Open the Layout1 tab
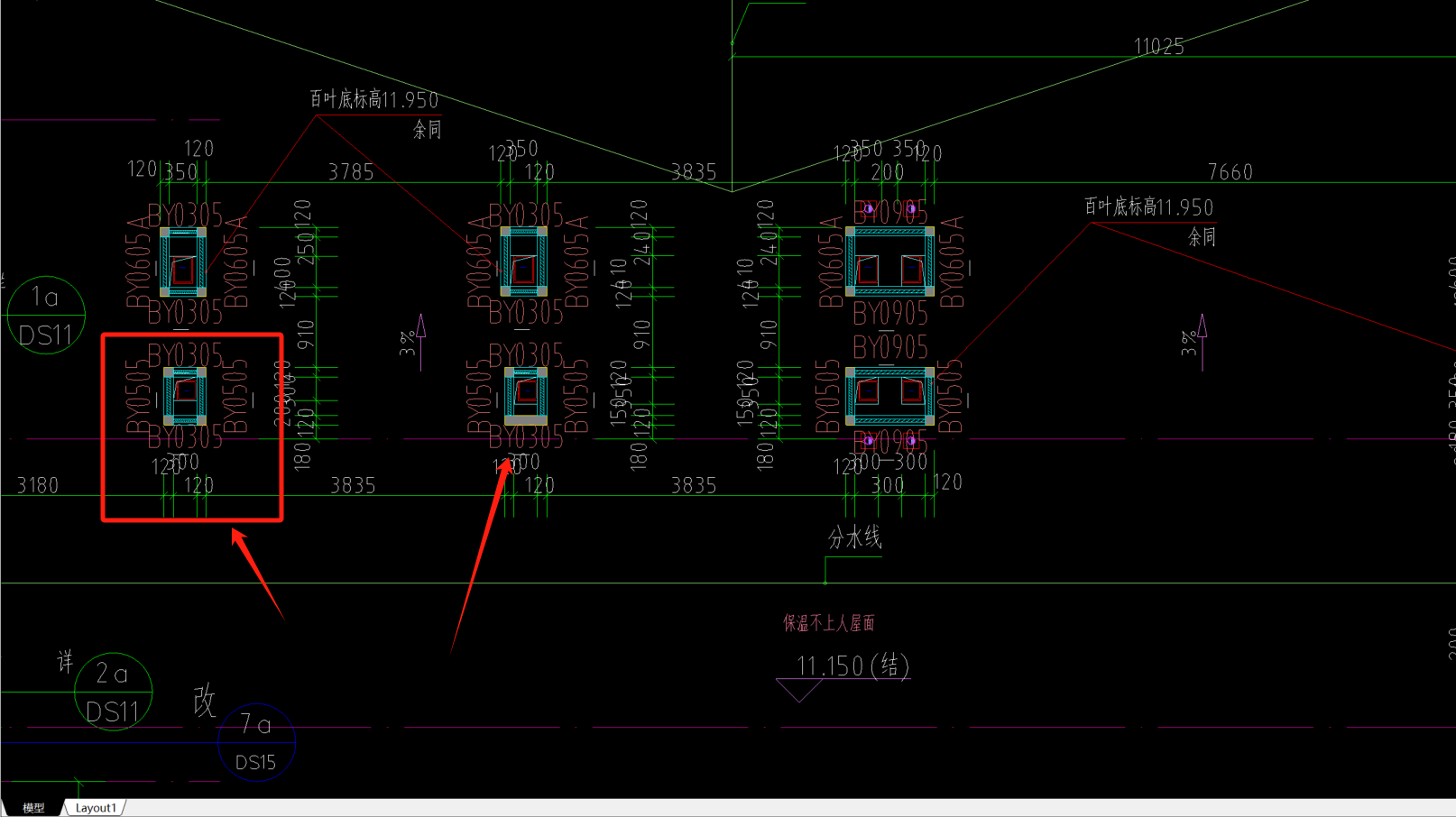Viewport: 1456px width, 817px height. pyautogui.click(x=96, y=808)
